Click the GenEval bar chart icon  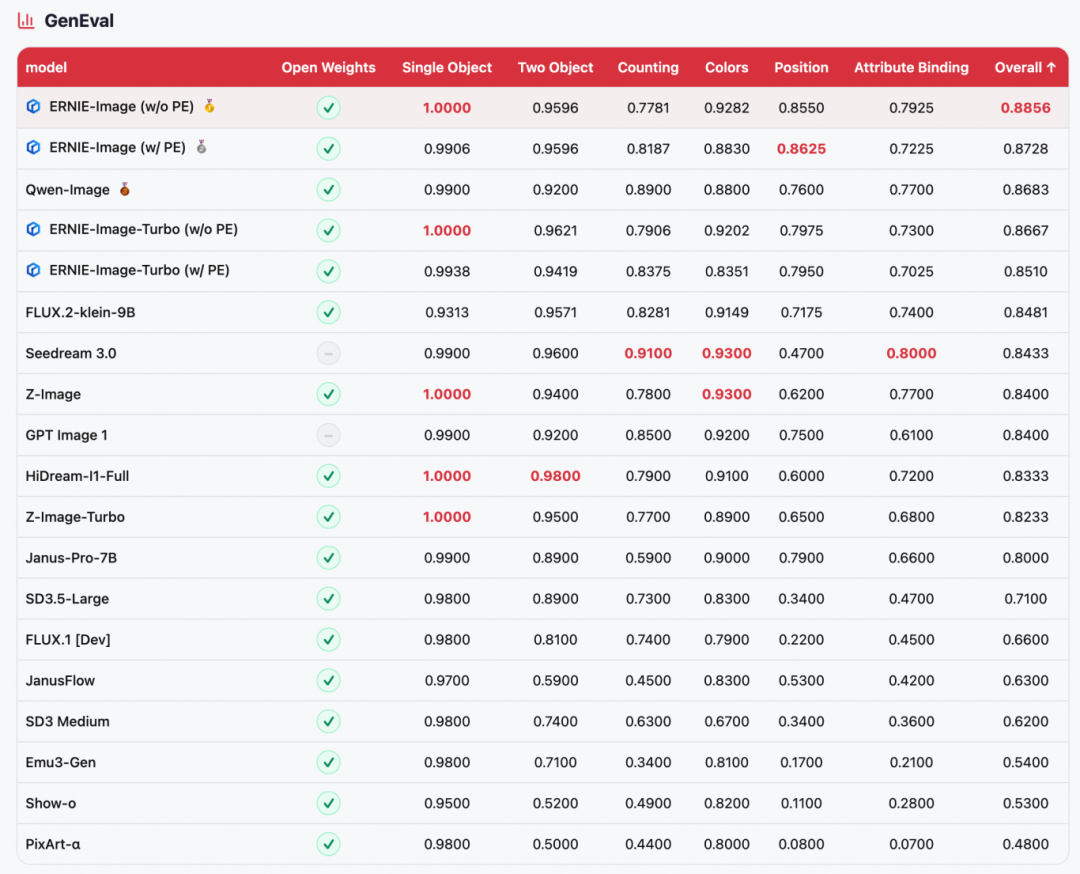pos(26,21)
